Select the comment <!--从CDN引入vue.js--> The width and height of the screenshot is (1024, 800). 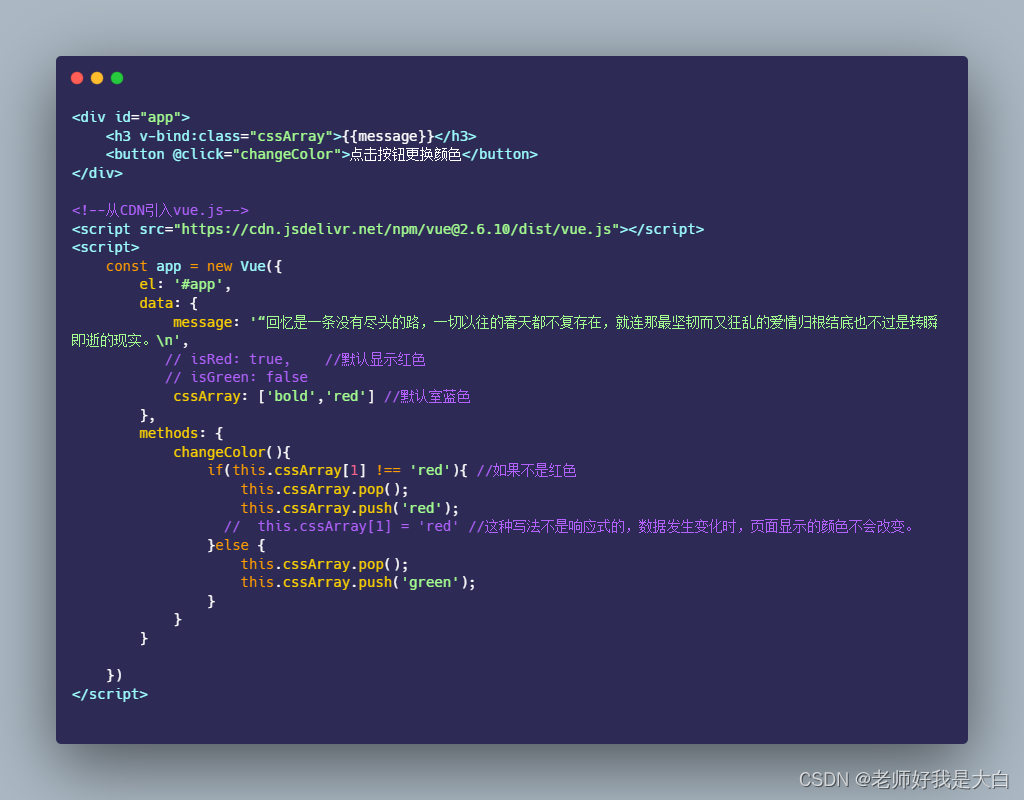coord(161,210)
